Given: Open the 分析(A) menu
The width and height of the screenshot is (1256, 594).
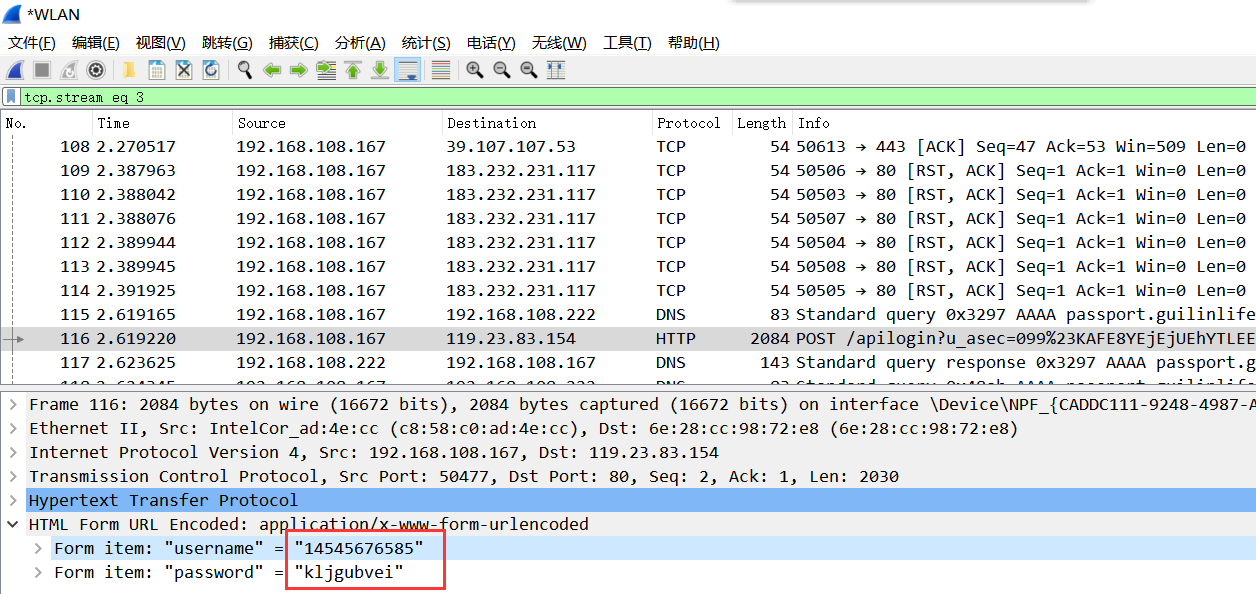Looking at the screenshot, I should pos(360,43).
